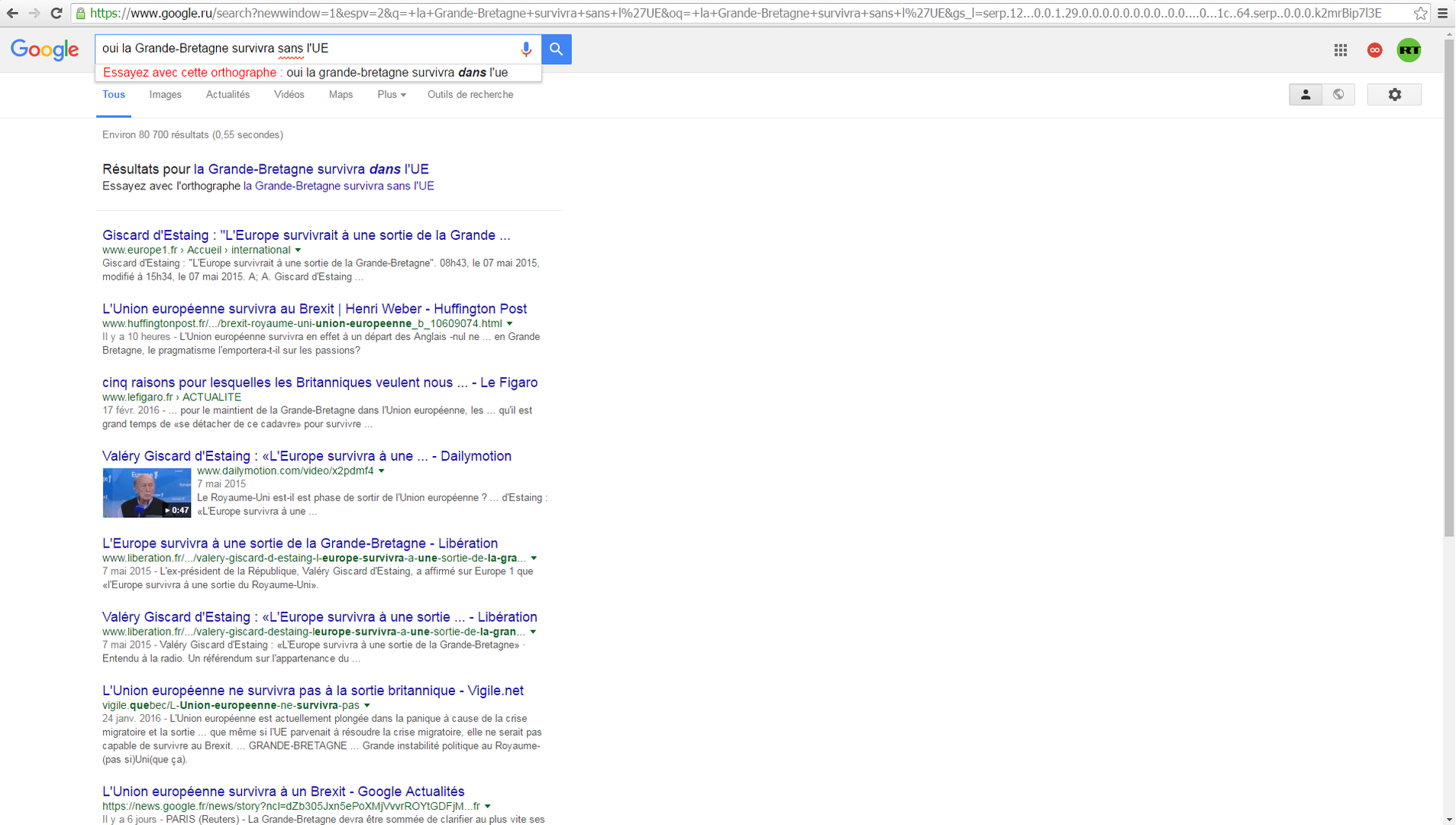Reload the page with refresh icon
Image resolution: width=1456 pixels, height=825 pixels.
point(56,13)
